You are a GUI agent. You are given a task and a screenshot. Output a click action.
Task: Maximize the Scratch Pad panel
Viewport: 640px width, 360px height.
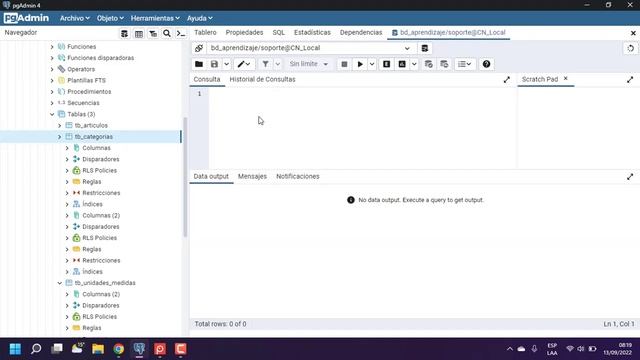[630, 80]
